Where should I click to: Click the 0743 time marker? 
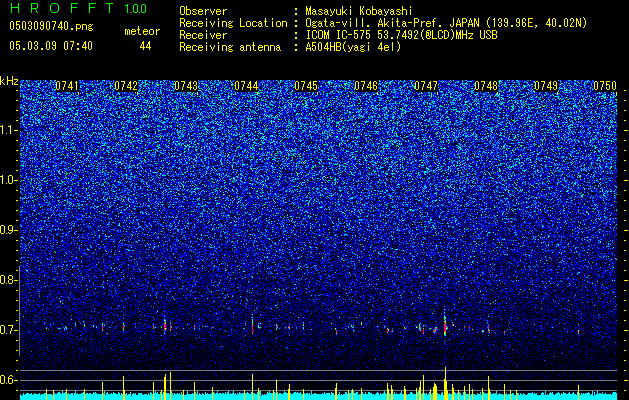(186, 86)
